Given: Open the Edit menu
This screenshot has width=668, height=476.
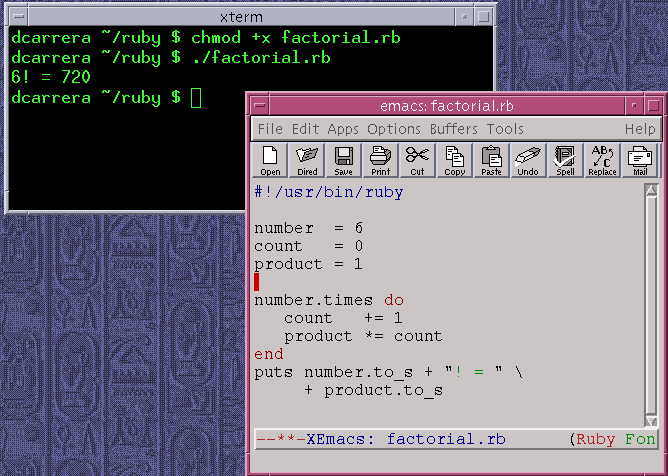Looking at the screenshot, I should pyautogui.click(x=305, y=129).
